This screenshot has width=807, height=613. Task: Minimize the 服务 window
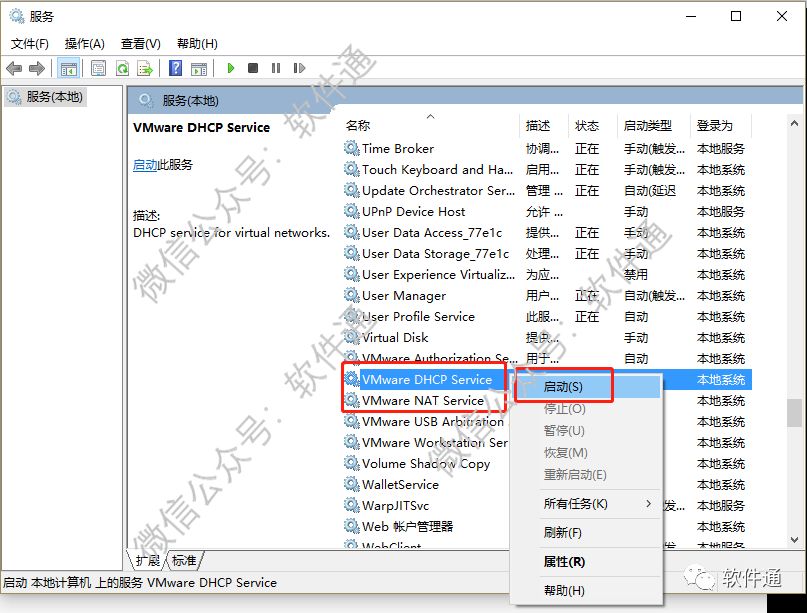point(691,16)
